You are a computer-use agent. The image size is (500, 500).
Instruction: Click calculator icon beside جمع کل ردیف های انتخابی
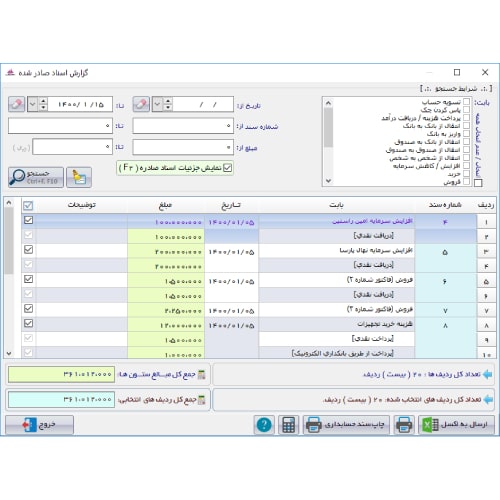[x=201, y=400]
